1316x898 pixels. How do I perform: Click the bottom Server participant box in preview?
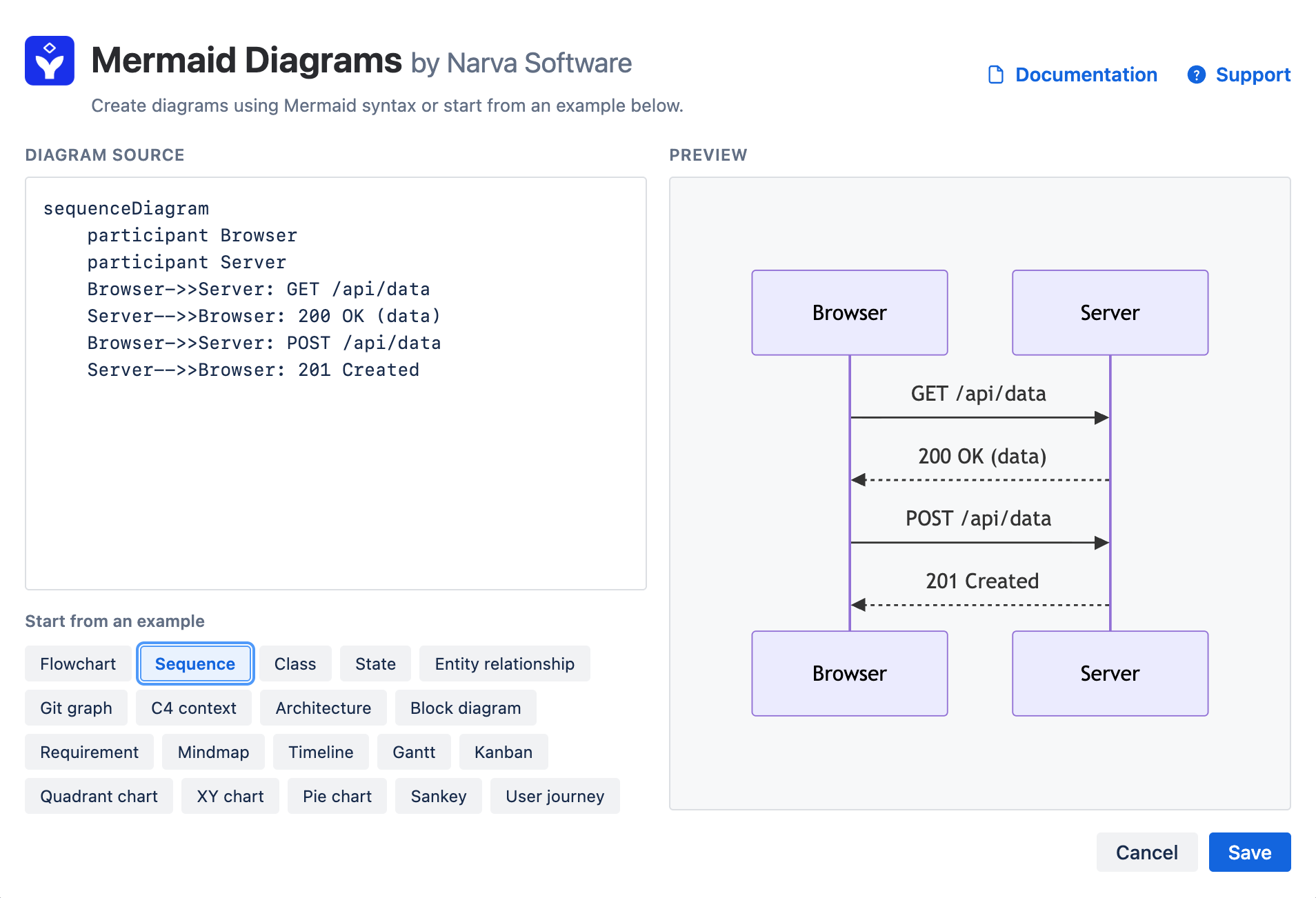tap(1110, 673)
